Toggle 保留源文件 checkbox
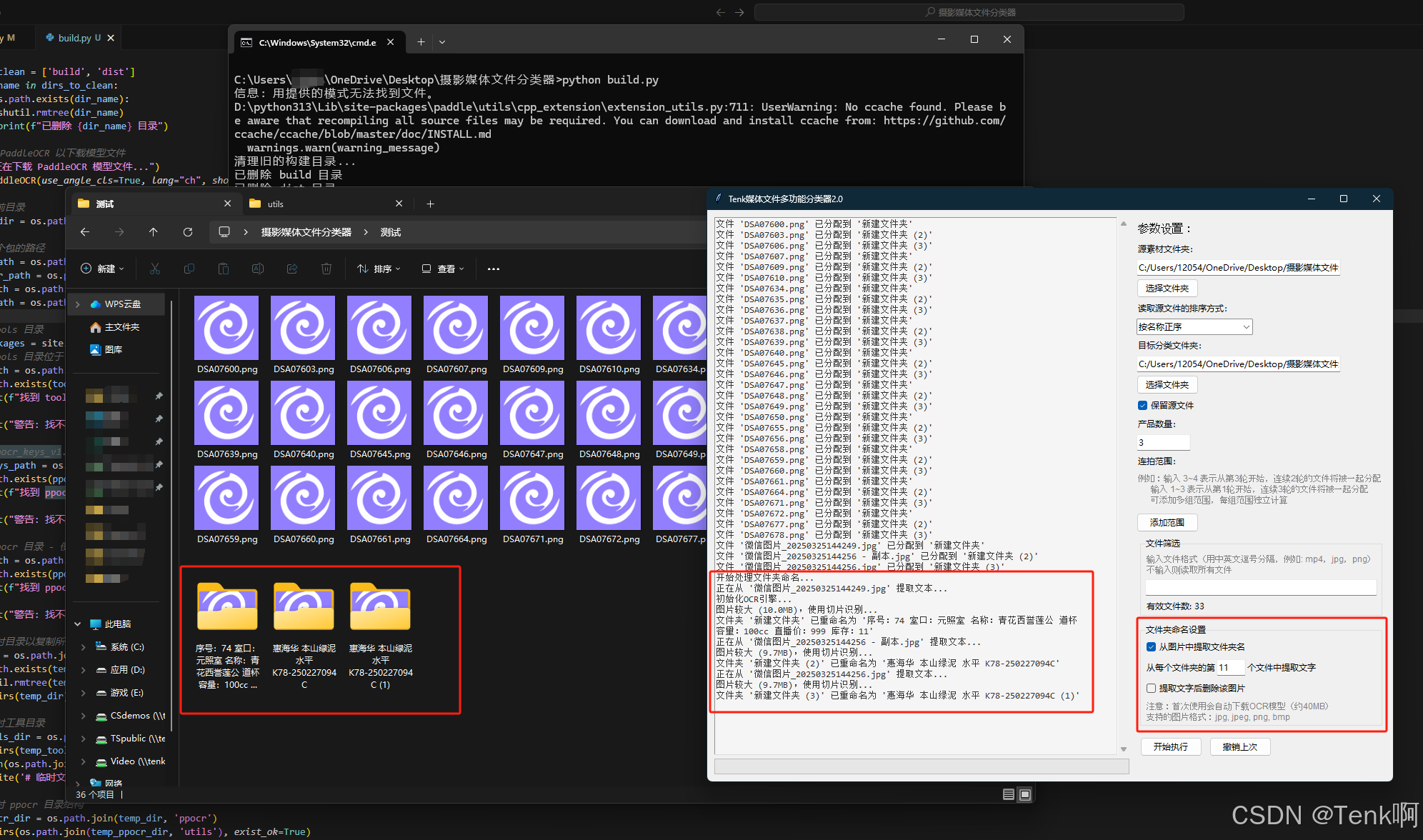Viewport: 1423px width, 840px height. 1143,405
